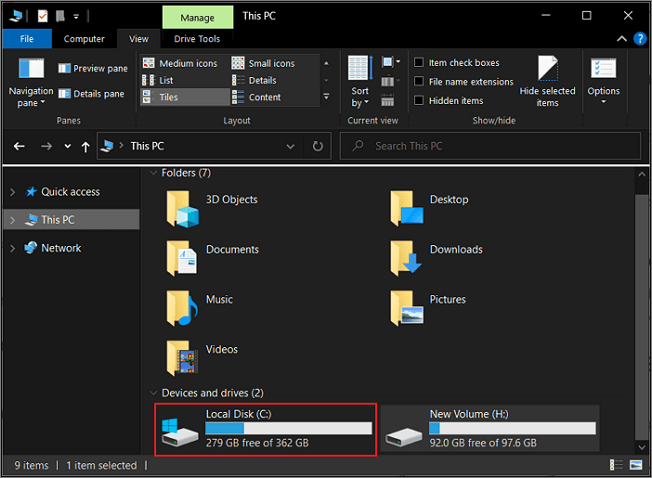Expand Quick access tree node
The width and height of the screenshot is (652, 478).
(12, 192)
